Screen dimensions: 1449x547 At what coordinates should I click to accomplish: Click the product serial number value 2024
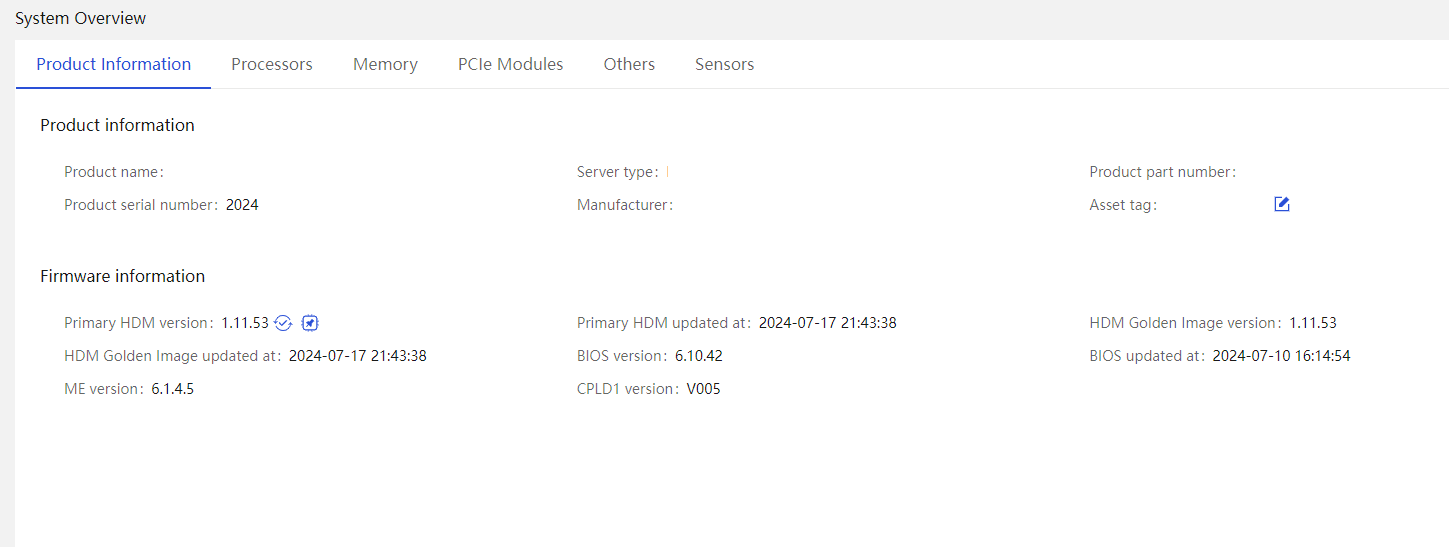click(242, 205)
